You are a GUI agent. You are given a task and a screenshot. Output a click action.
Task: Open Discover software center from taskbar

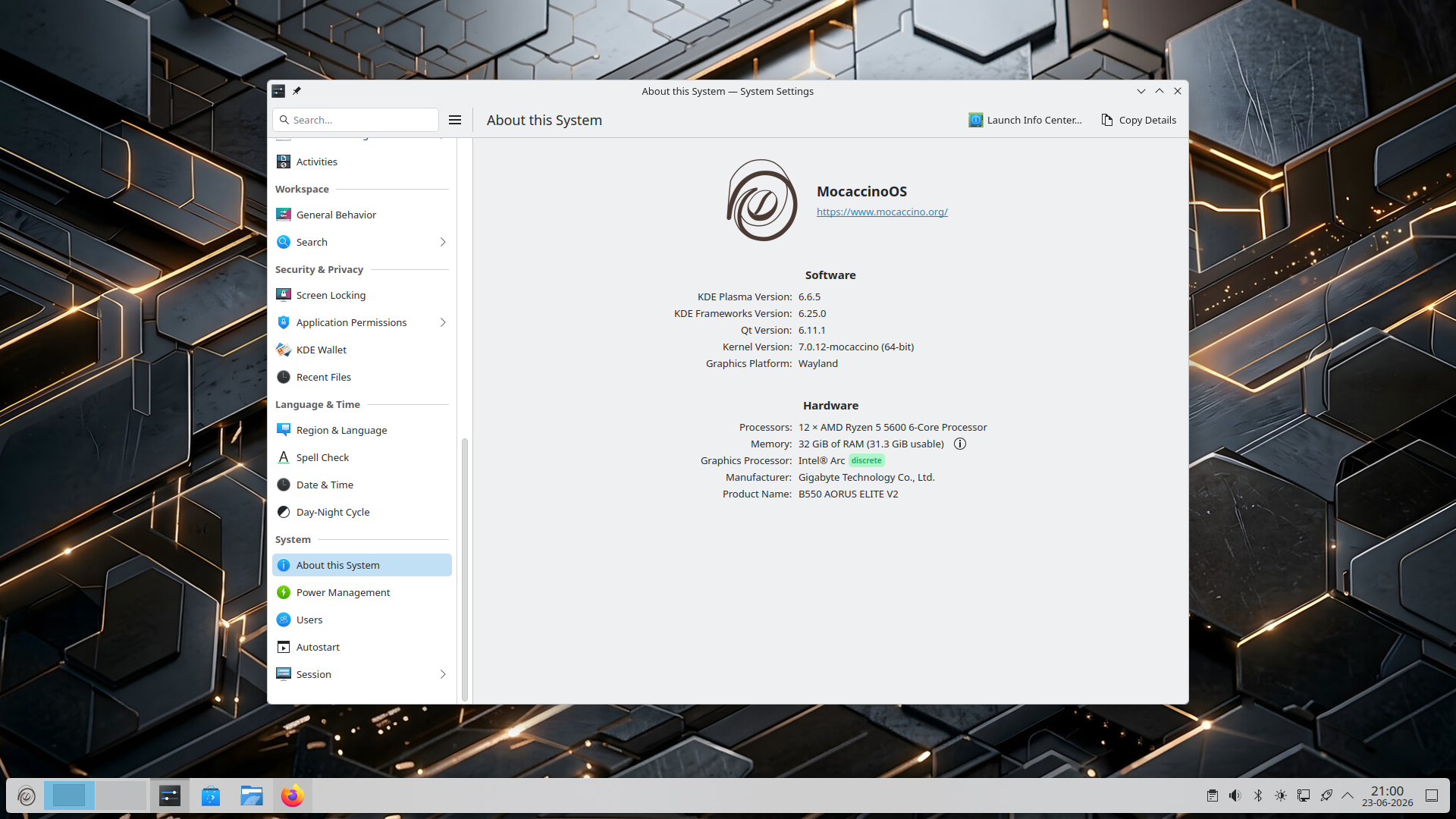click(x=211, y=795)
